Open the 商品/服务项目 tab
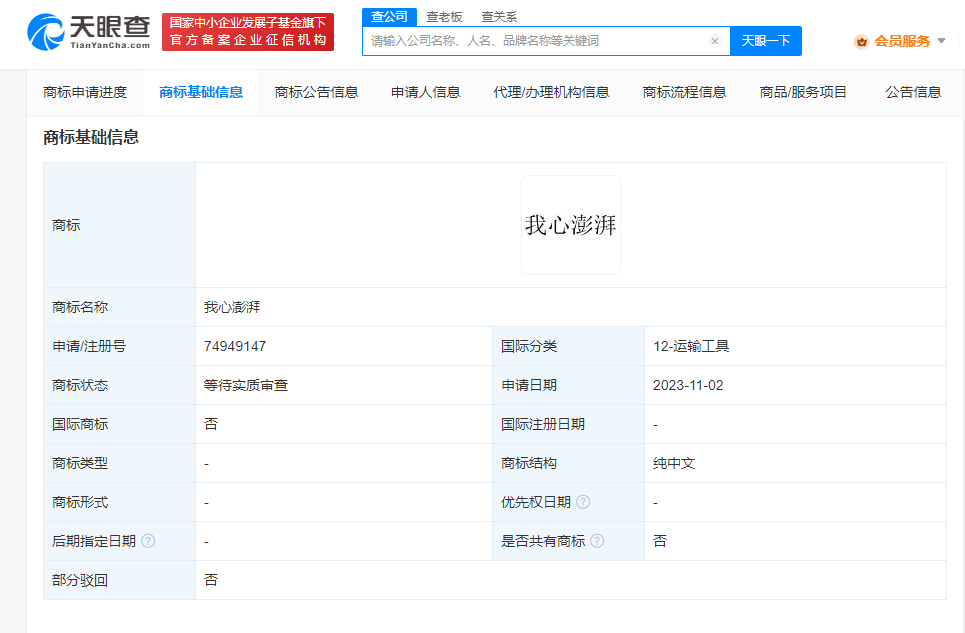965x633 pixels. (803, 92)
